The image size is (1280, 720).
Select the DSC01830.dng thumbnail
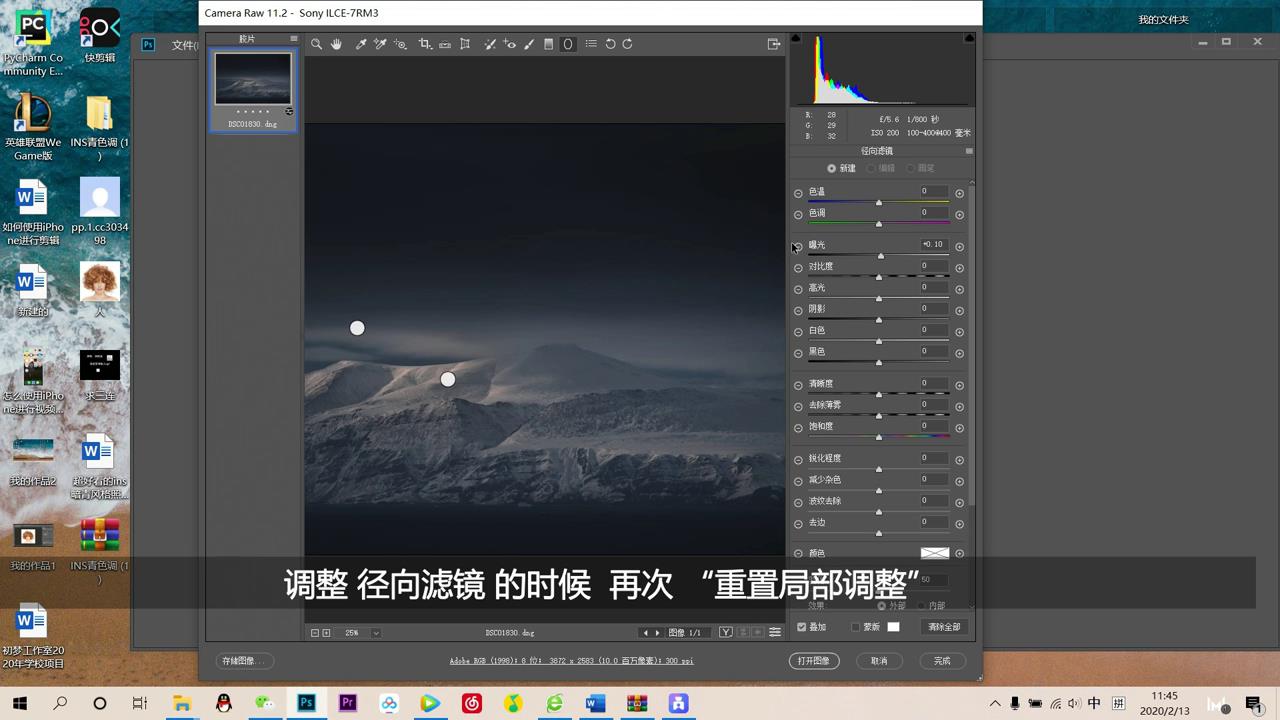(x=252, y=80)
